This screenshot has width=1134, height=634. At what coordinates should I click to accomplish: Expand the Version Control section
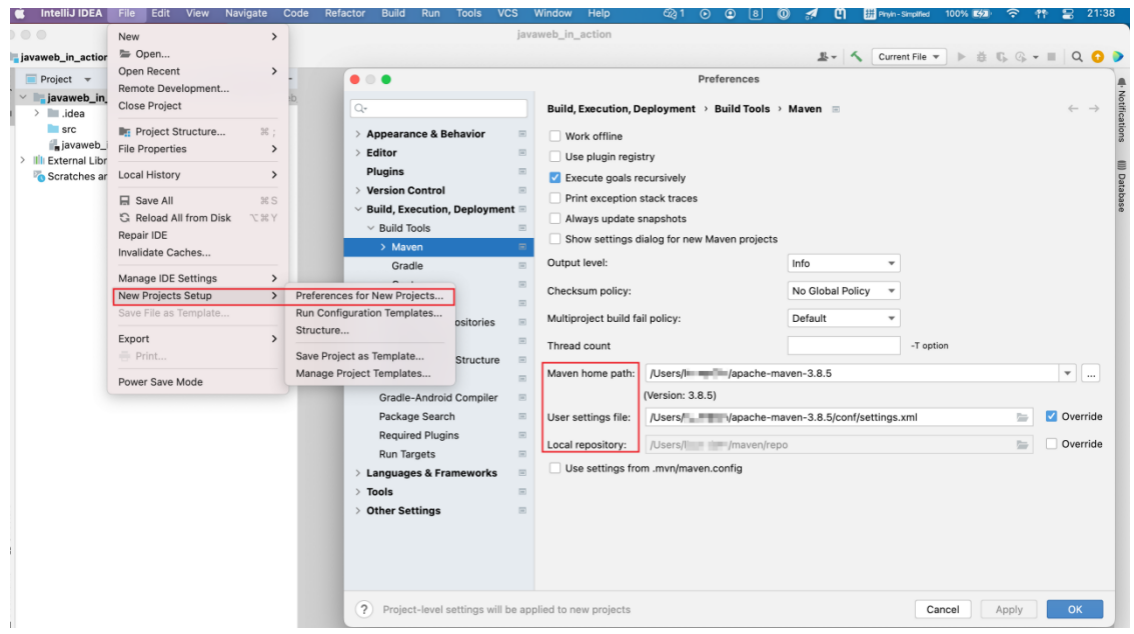pyautogui.click(x=358, y=190)
